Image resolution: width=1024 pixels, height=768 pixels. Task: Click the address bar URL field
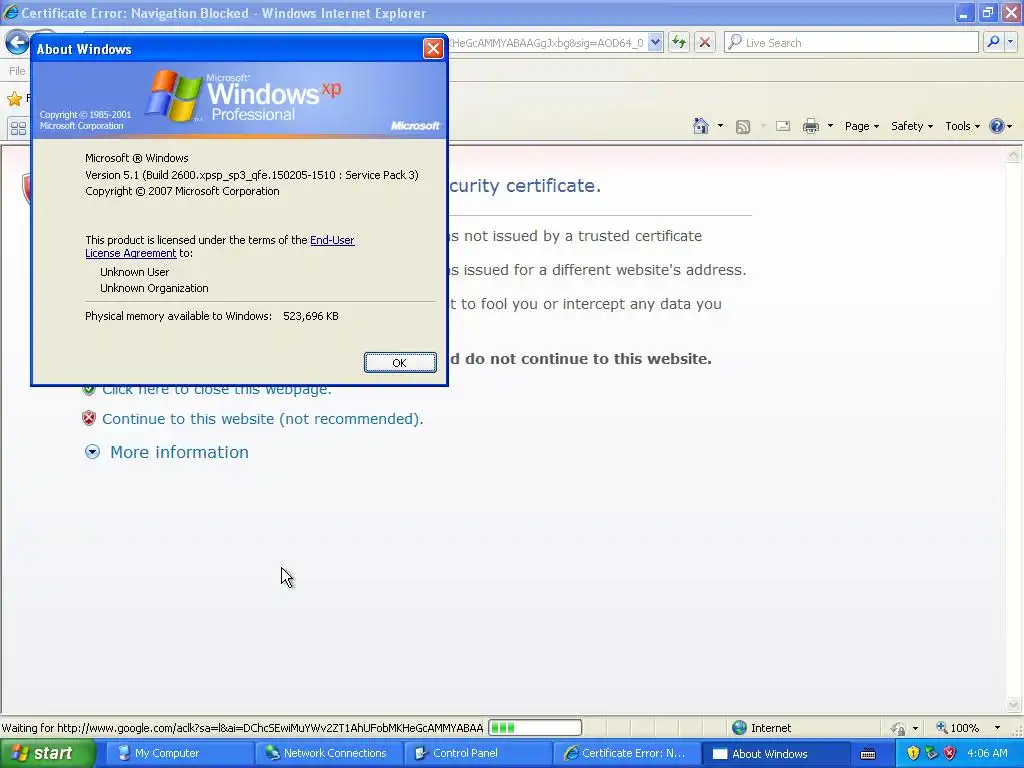click(x=547, y=42)
